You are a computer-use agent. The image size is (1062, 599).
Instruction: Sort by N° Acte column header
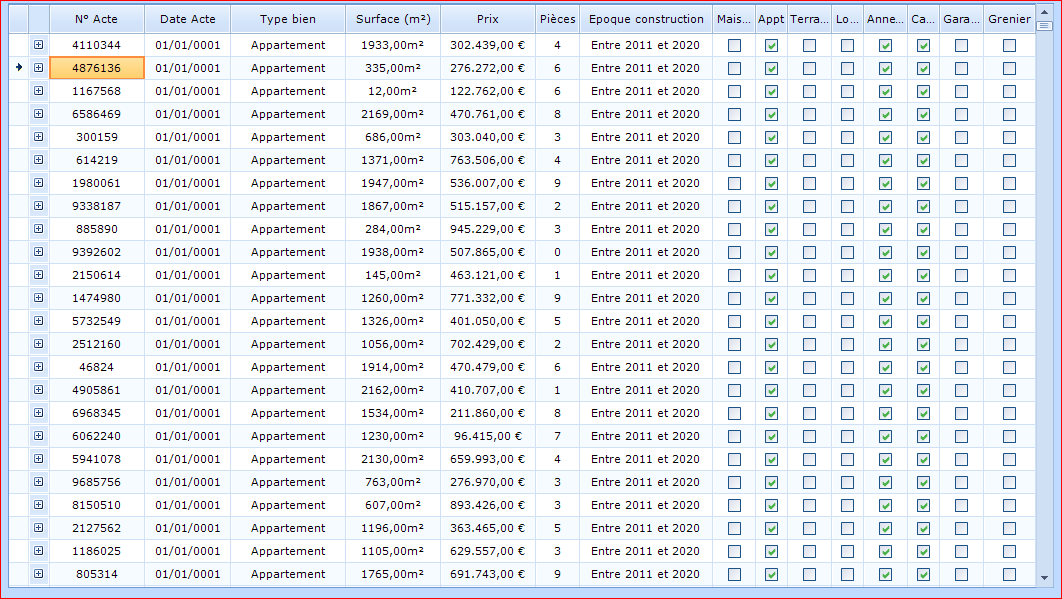[96, 19]
